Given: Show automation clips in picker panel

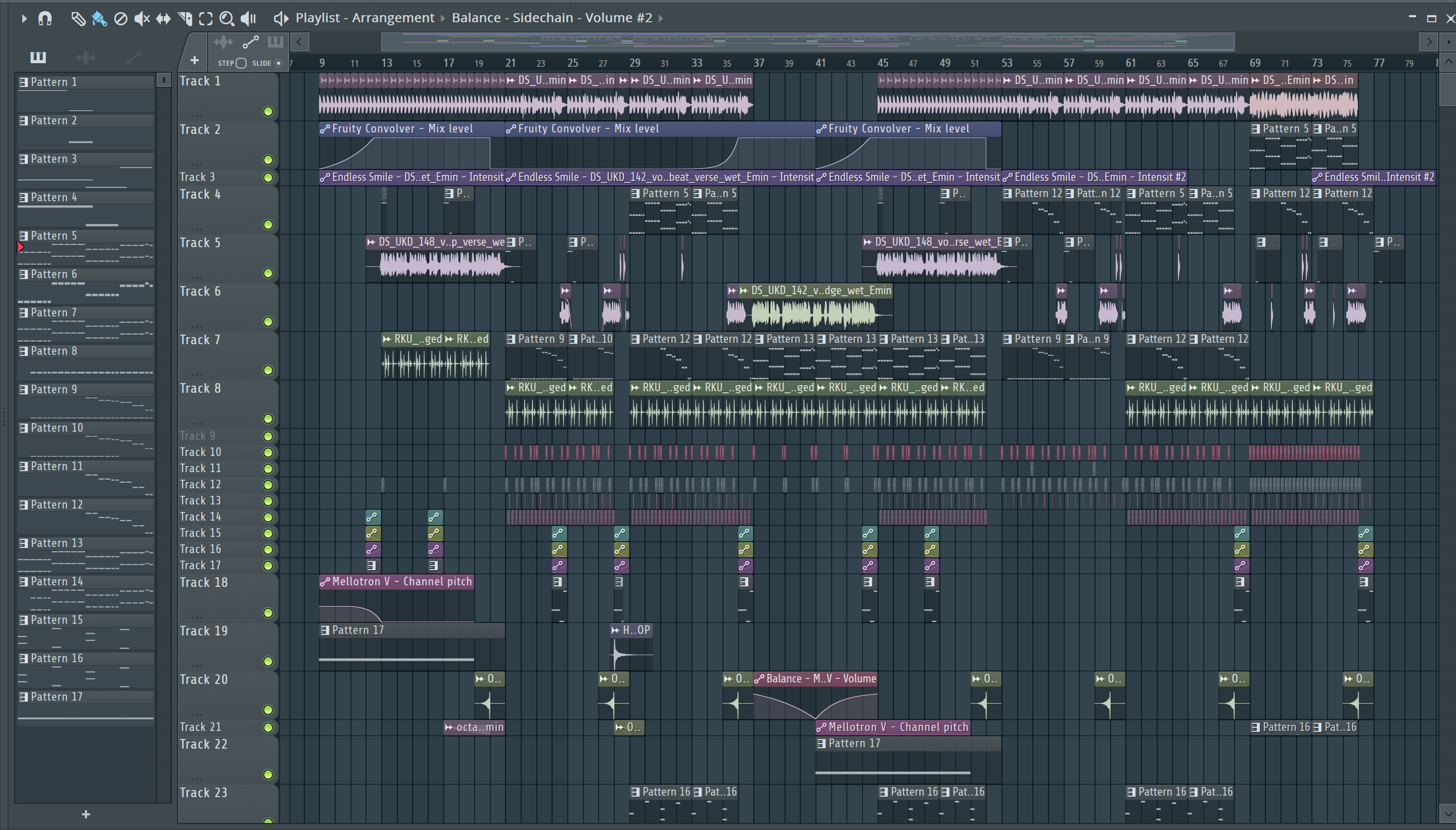Looking at the screenshot, I should [x=133, y=57].
